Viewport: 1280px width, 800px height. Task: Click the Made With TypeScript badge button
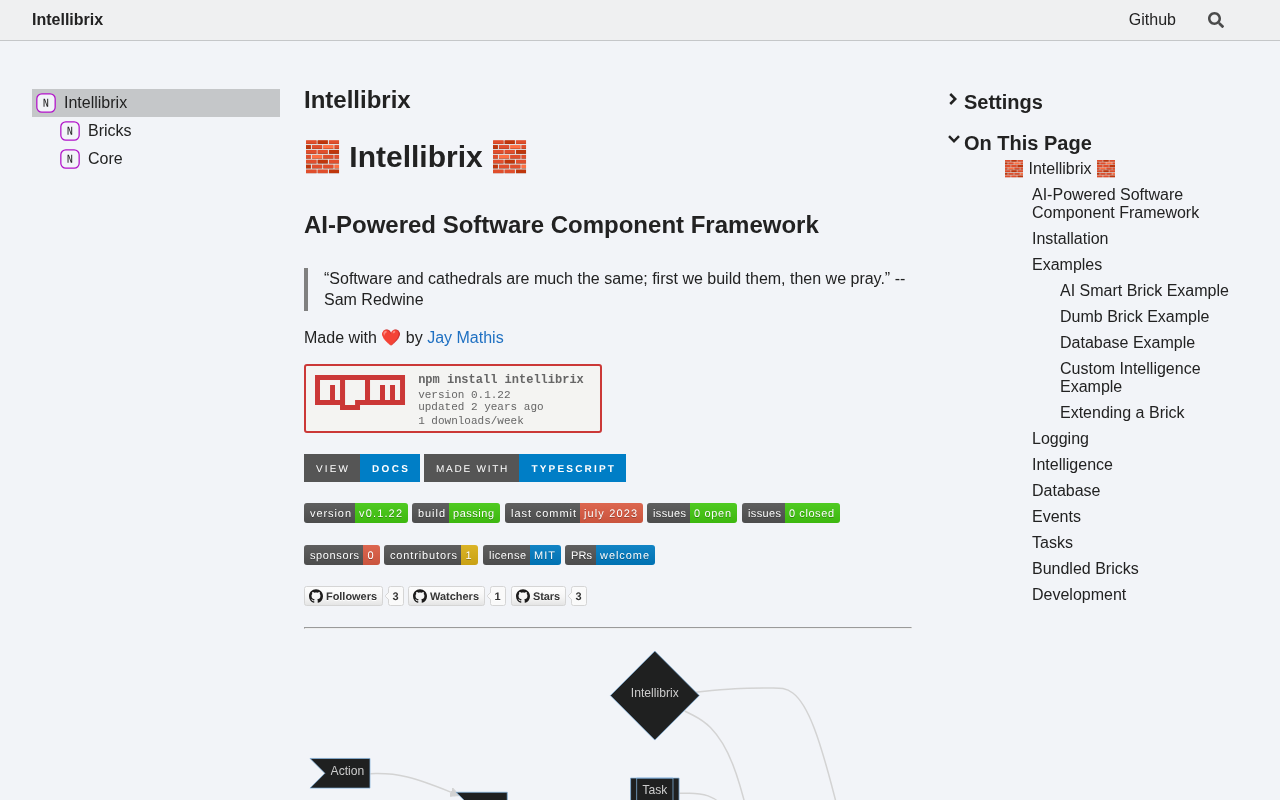[525, 468]
